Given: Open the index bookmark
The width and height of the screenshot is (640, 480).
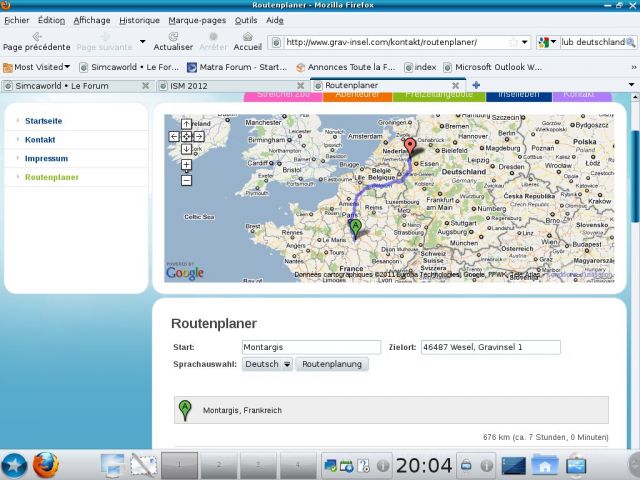Looking at the screenshot, I should point(420,67).
